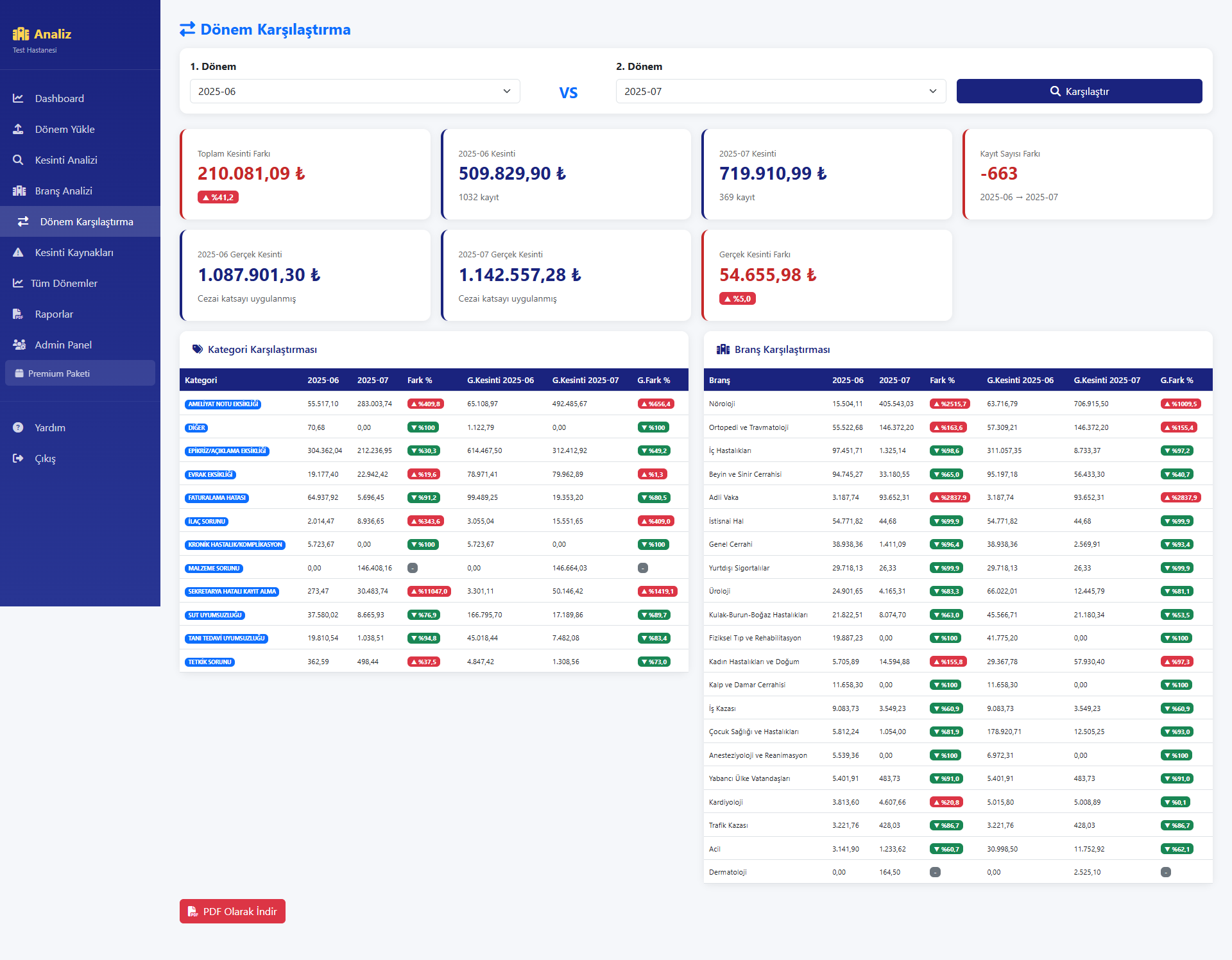Download report via PDF Olarak İndir
Viewport: 1232px width, 960px height.
pyautogui.click(x=232, y=911)
